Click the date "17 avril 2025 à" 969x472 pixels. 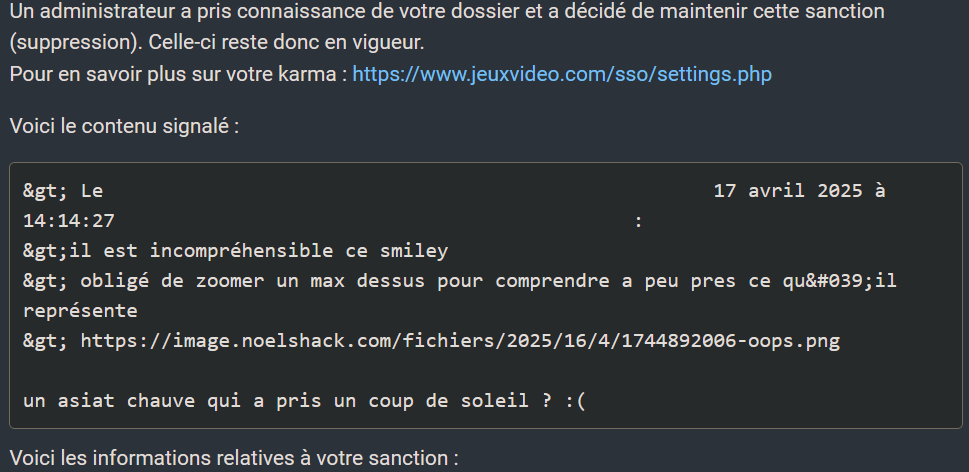pyautogui.click(x=800, y=190)
